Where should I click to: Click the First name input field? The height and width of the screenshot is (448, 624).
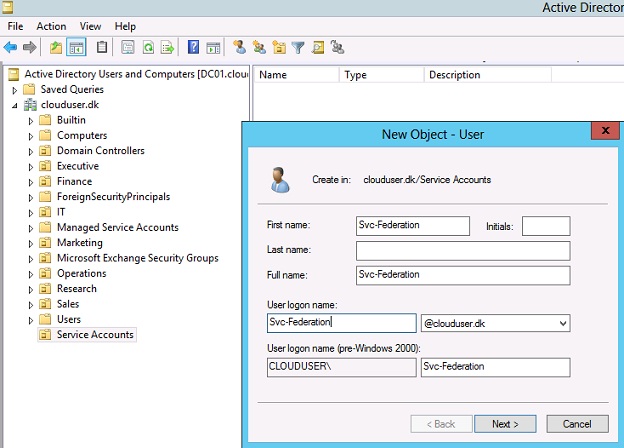413,226
